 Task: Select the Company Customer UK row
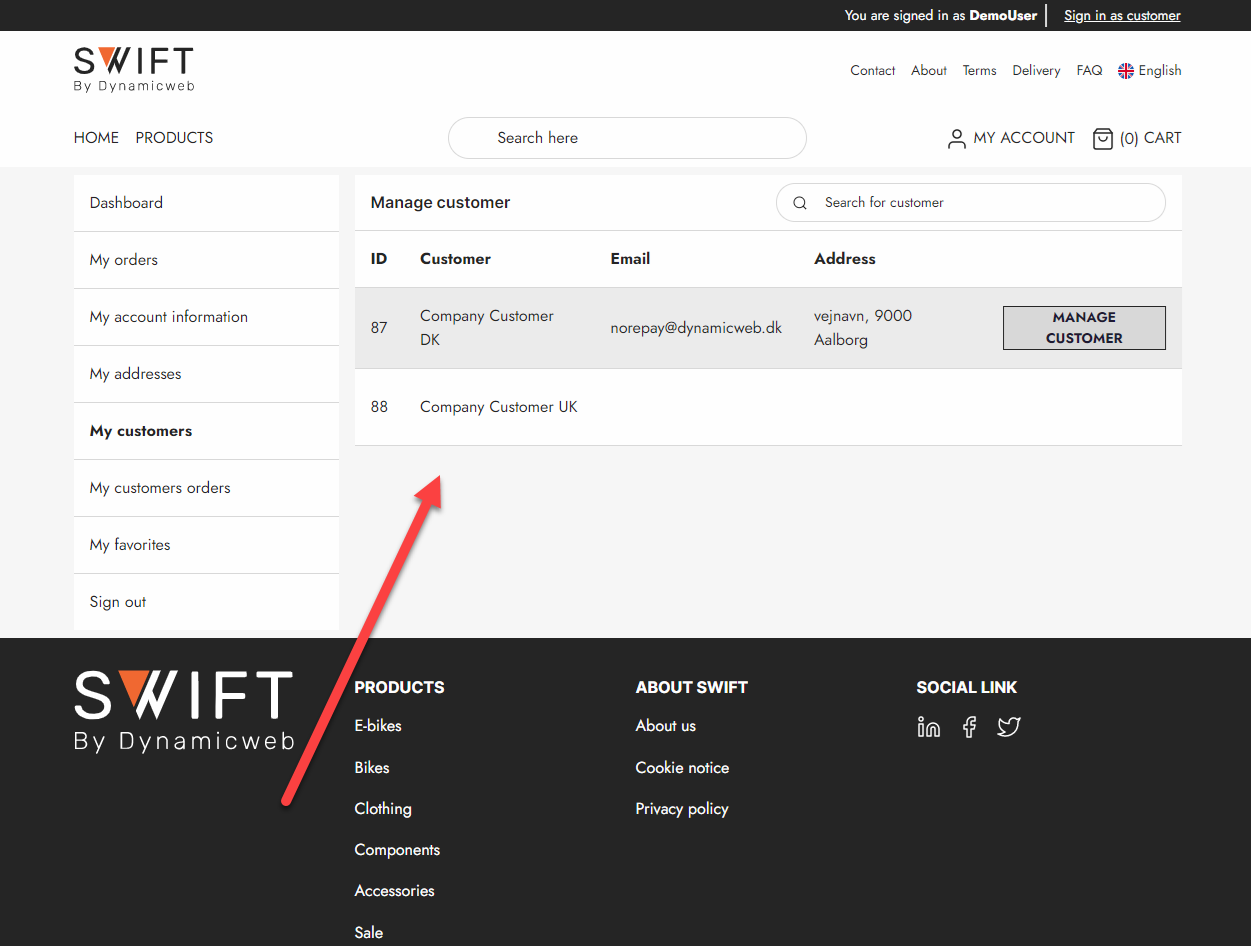point(498,407)
